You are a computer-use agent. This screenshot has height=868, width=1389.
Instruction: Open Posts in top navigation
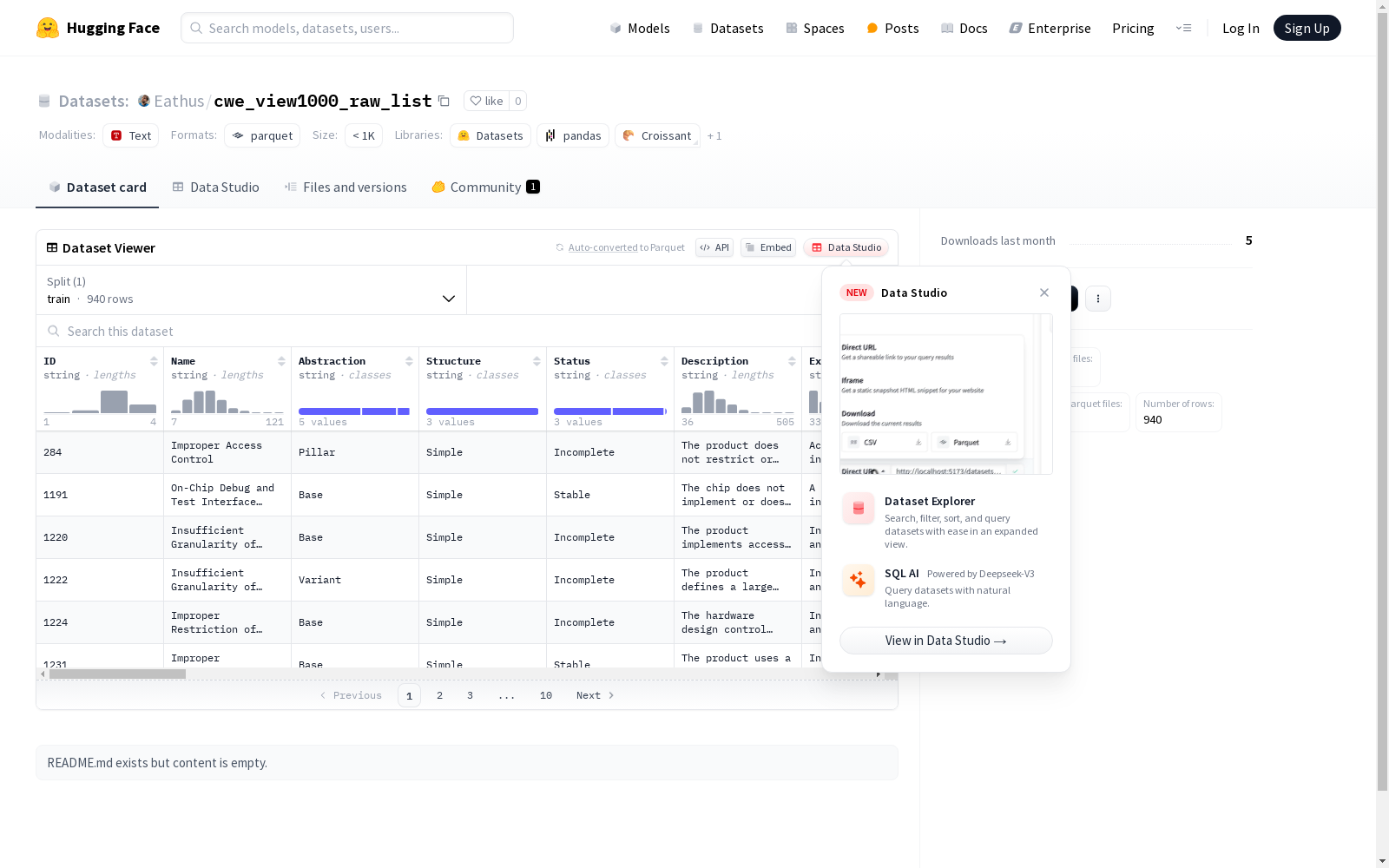(x=893, y=28)
